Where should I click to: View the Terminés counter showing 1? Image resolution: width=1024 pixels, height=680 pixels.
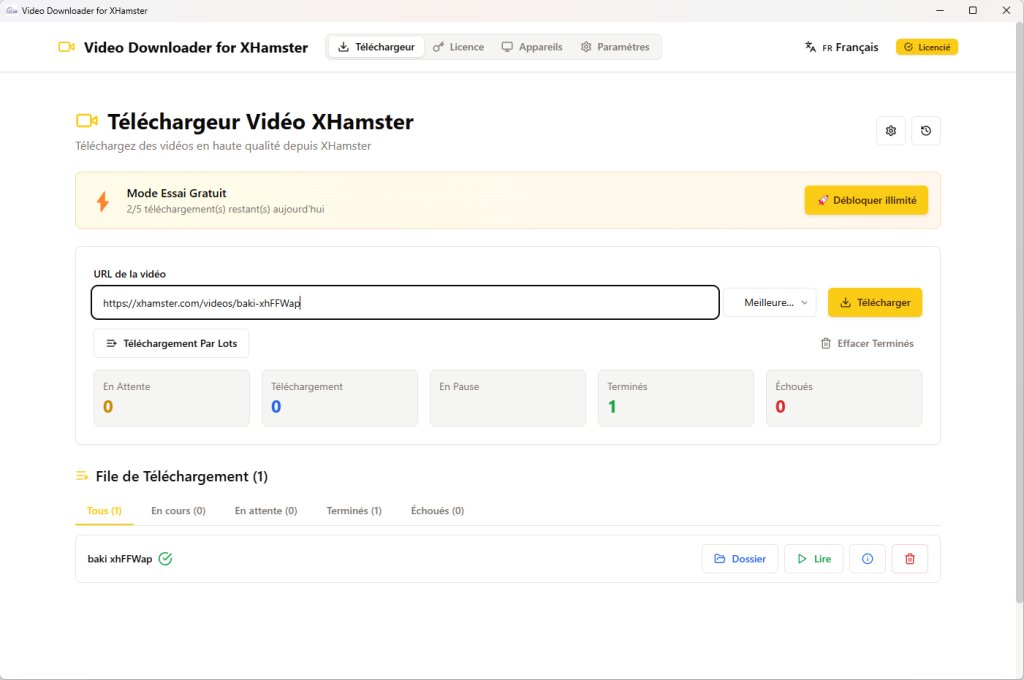(675, 398)
